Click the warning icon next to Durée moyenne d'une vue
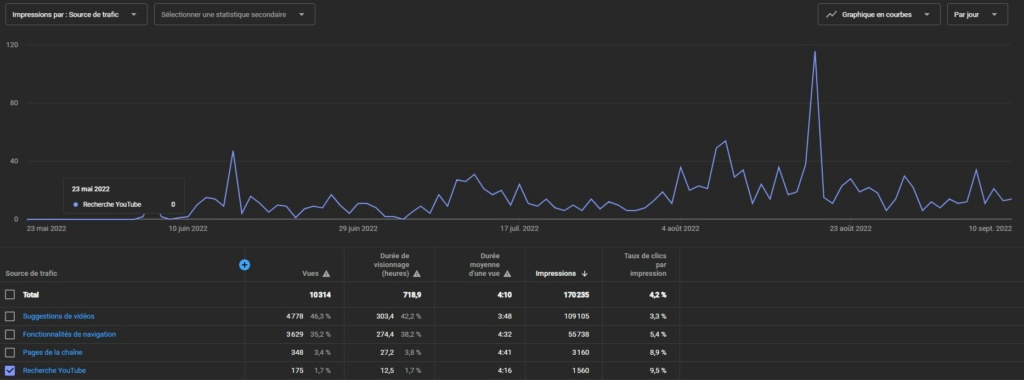The width and height of the screenshot is (1024, 380). click(x=507, y=274)
